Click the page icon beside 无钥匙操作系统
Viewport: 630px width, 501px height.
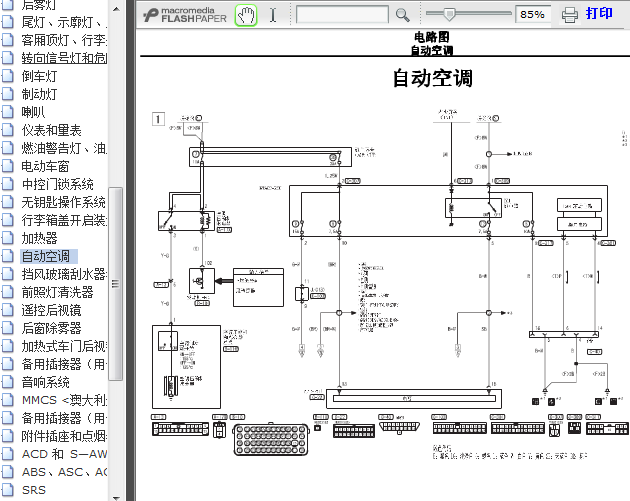pyautogui.click(x=8, y=202)
